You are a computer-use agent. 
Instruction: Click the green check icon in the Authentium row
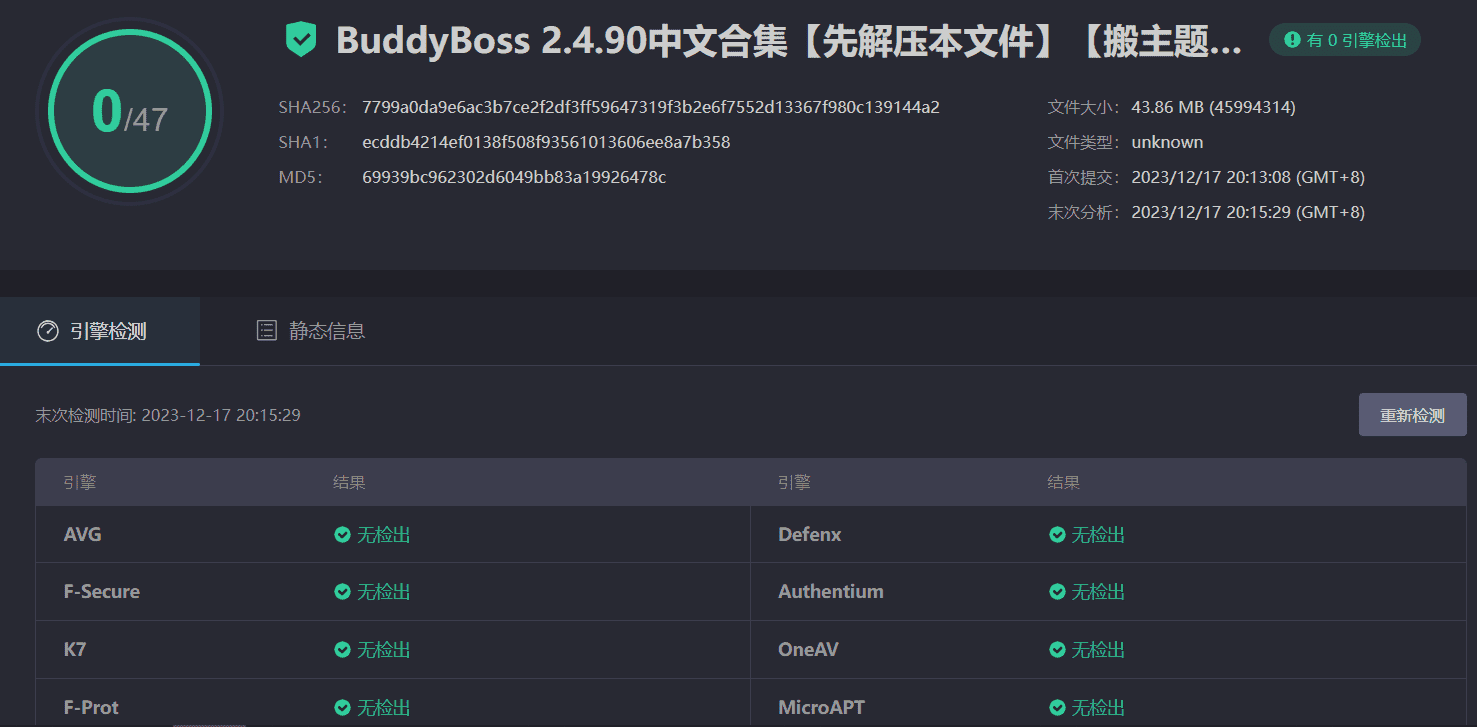pos(1057,592)
